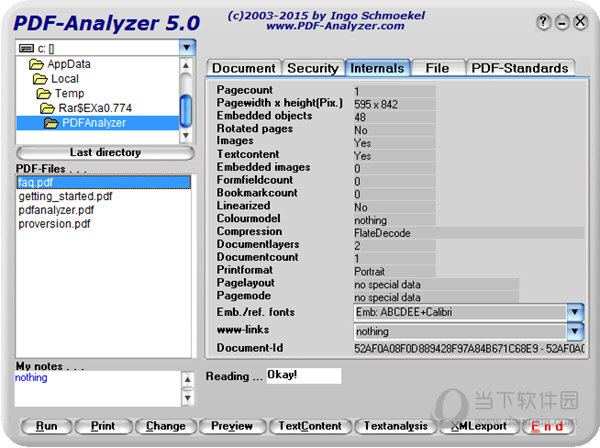This screenshot has height=448, width=600.
Task: Click the End button
Action: (548, 426)
